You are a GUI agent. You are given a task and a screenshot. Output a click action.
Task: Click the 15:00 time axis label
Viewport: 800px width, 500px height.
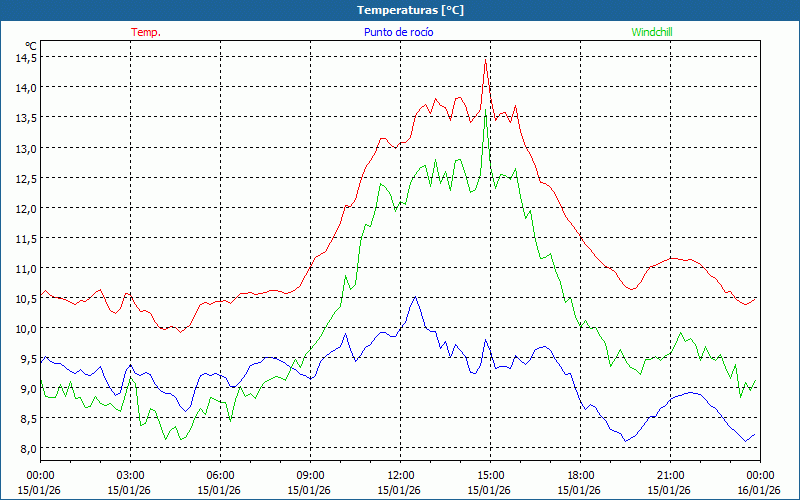(x=490, y=475)
